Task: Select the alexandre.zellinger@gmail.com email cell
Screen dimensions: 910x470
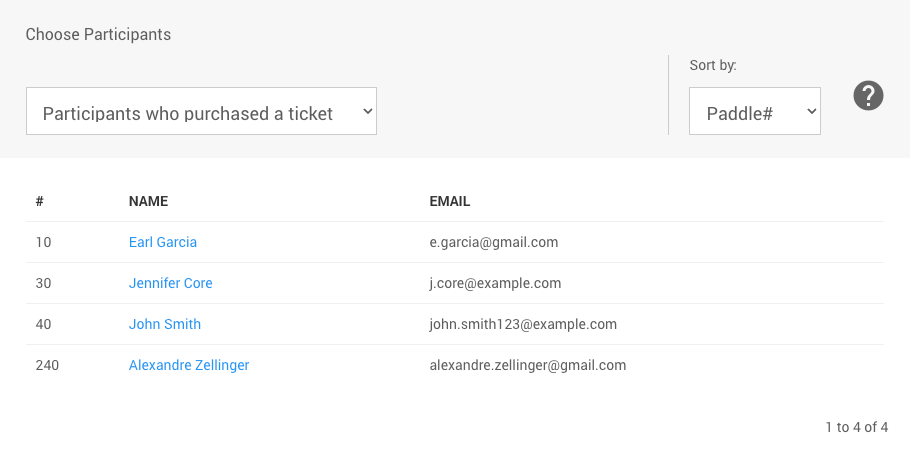Action: click(527, 365)
